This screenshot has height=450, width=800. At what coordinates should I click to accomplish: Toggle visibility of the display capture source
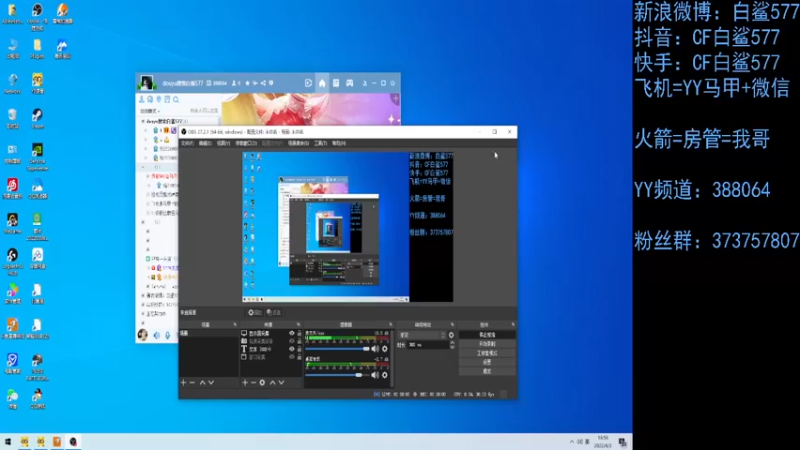pos(292,333)
